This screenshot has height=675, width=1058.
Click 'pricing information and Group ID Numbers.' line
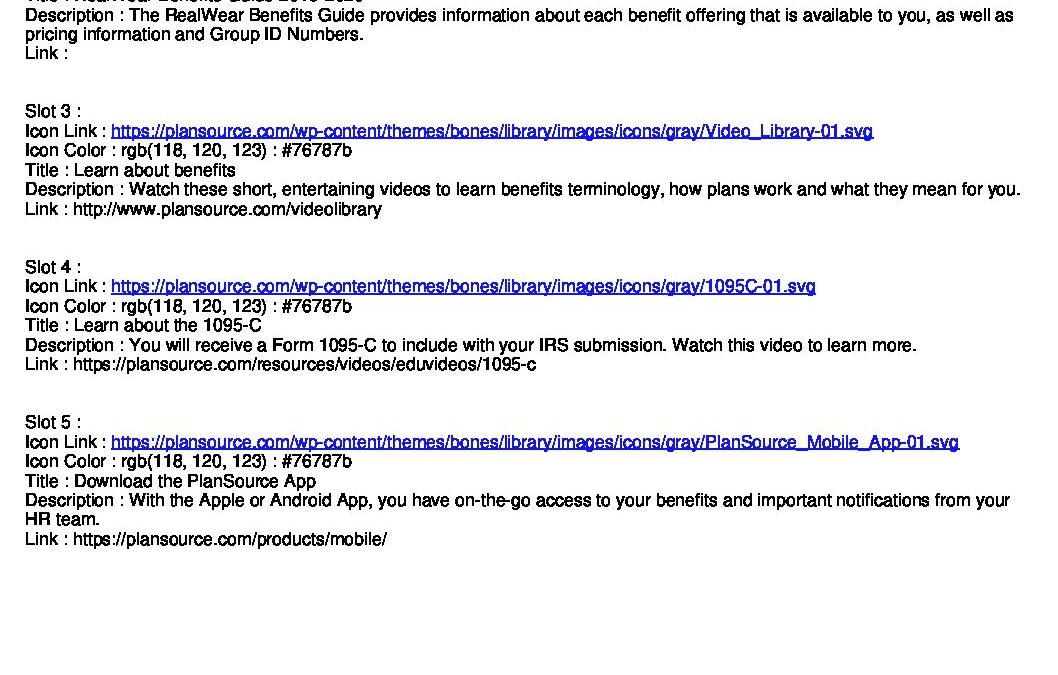[x=194, y=34]
